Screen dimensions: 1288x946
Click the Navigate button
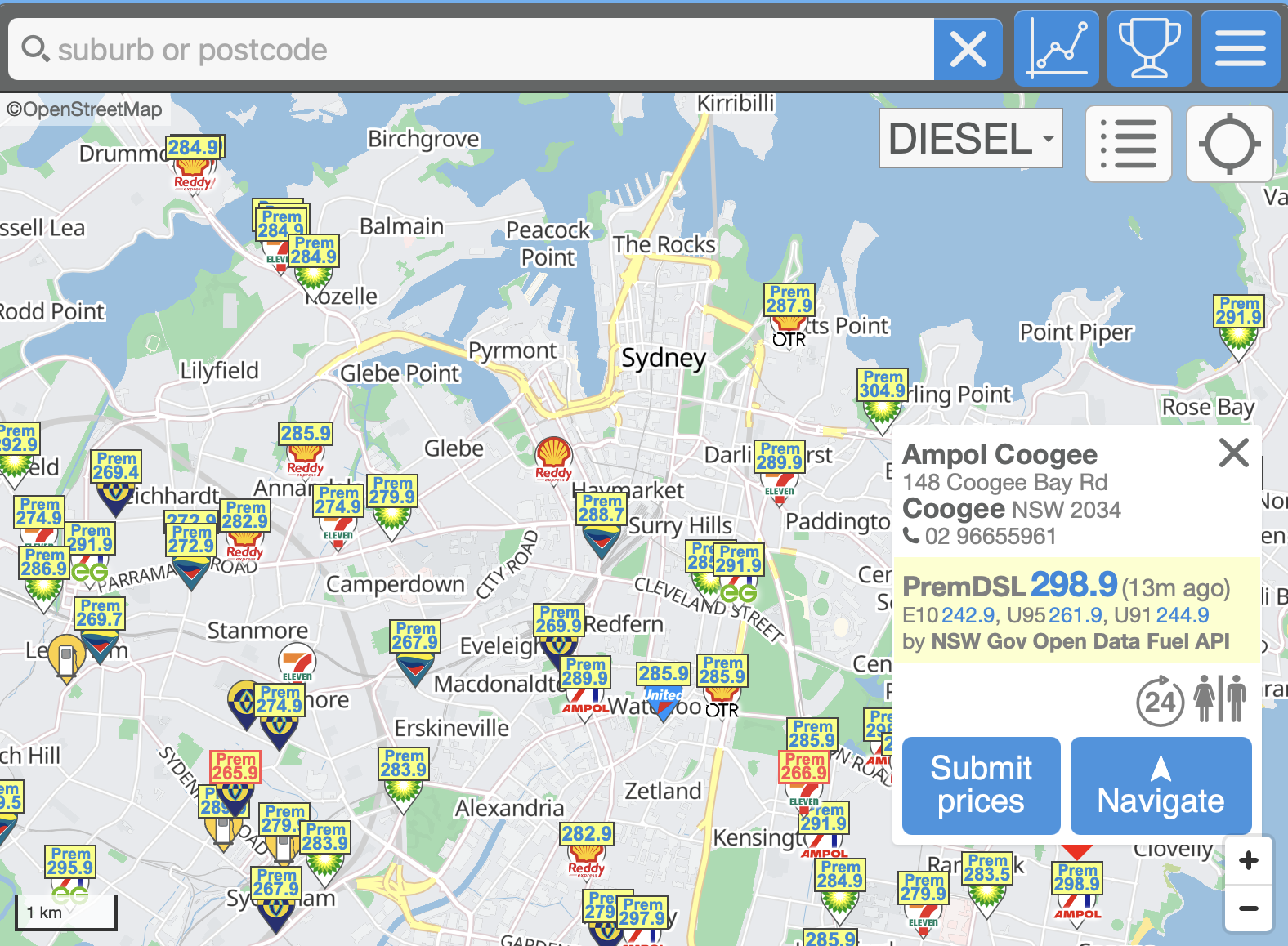click(x=1161, y=785)
